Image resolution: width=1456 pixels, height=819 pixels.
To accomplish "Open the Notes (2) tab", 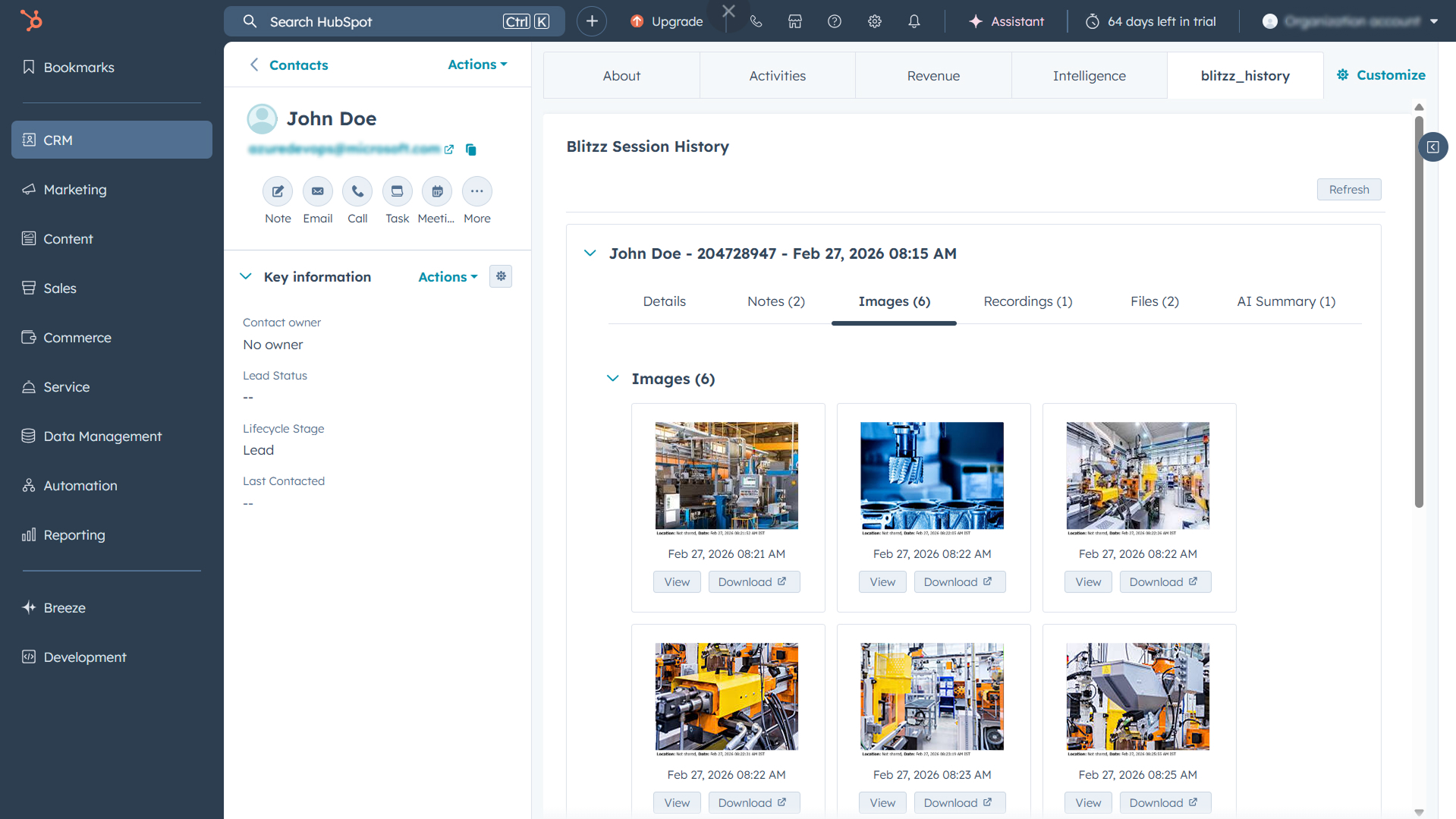I will pos(775,301).
